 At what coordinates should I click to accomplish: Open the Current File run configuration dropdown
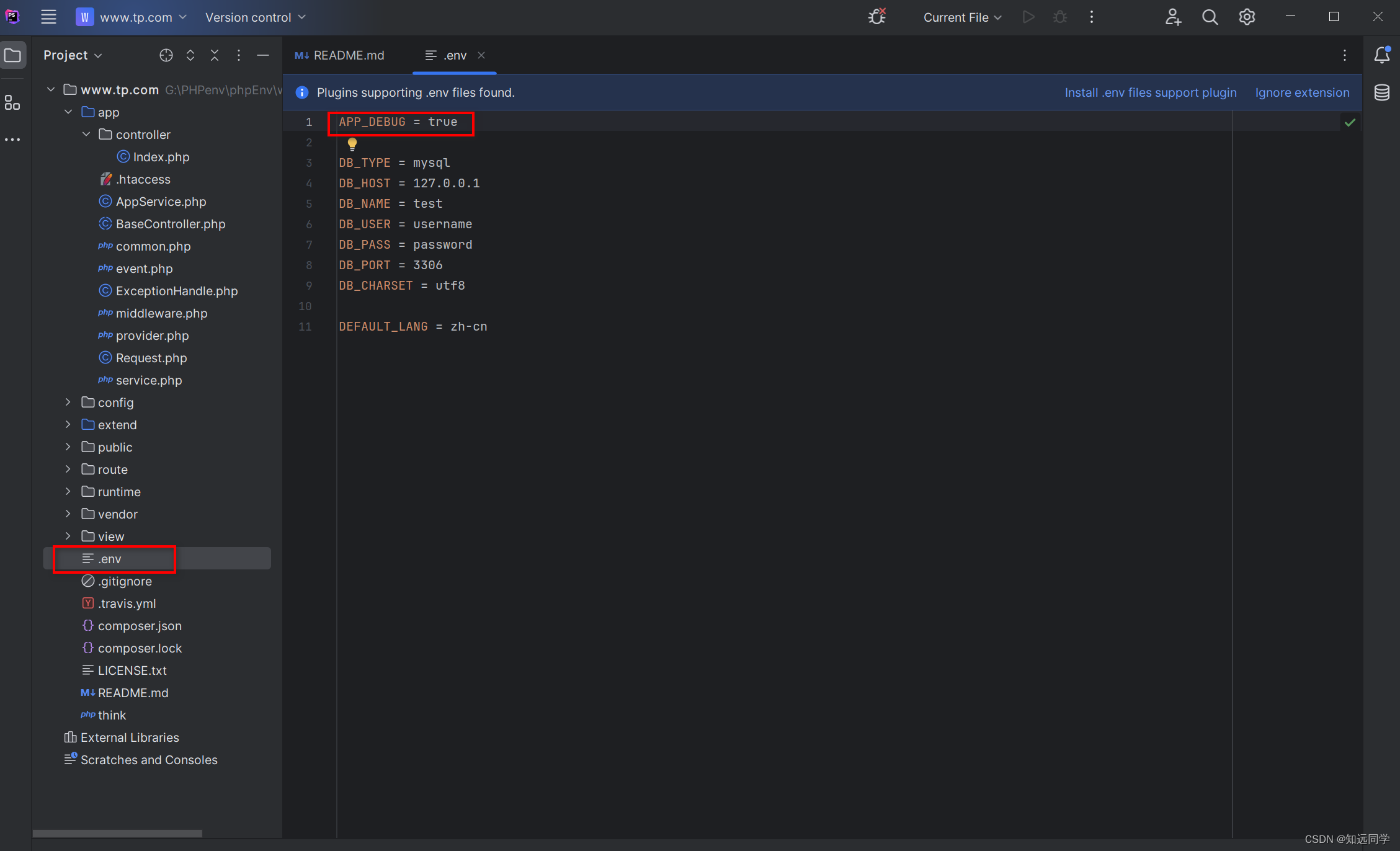[x=962, y=17]
